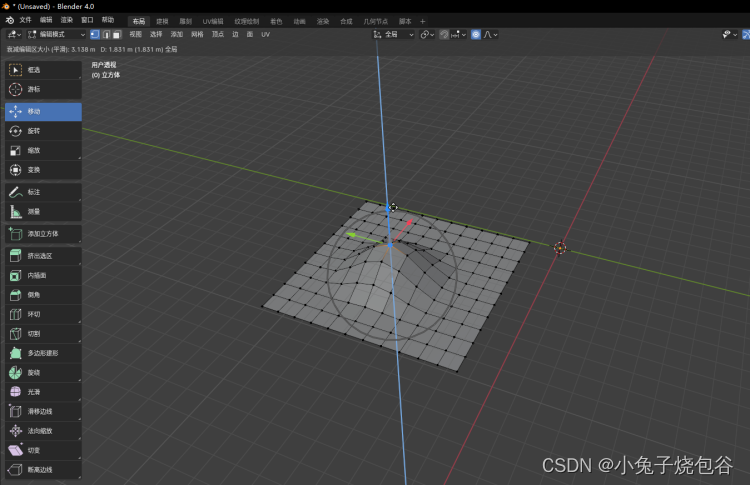Select the Bevel (倒角) tool
The height and width of the screenshot is (485, 750).
coord(43,295)
